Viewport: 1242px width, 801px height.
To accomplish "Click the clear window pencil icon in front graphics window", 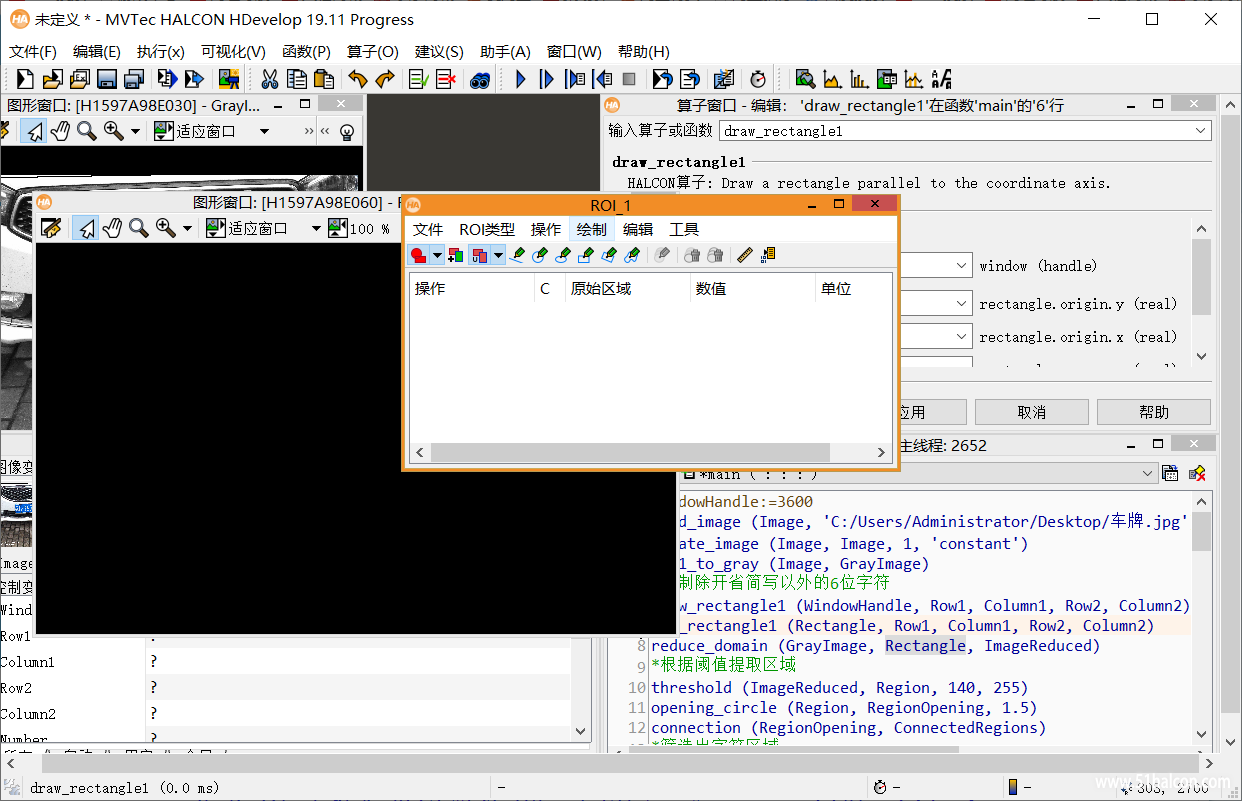I will [x=51, y=228].
